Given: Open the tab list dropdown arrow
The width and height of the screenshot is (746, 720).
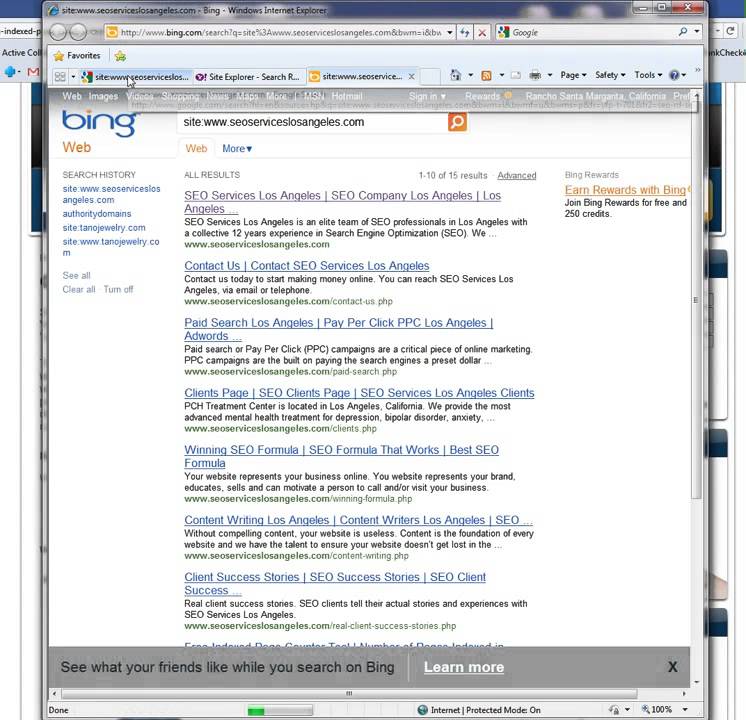Looking at the screenshot, I should pyautogui.click(x=73, y=76).
